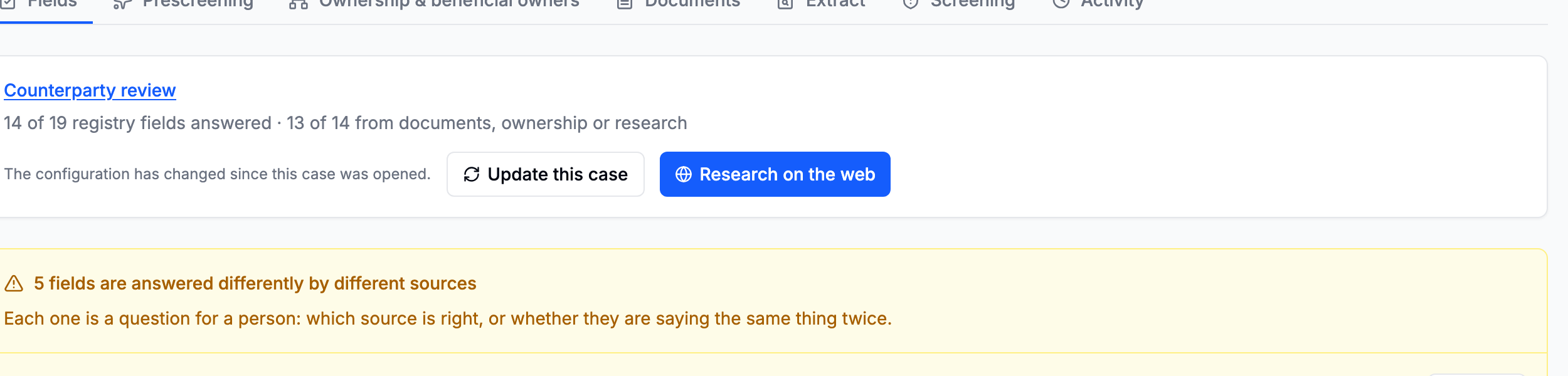Click the Update this case button

coord(545,174)
